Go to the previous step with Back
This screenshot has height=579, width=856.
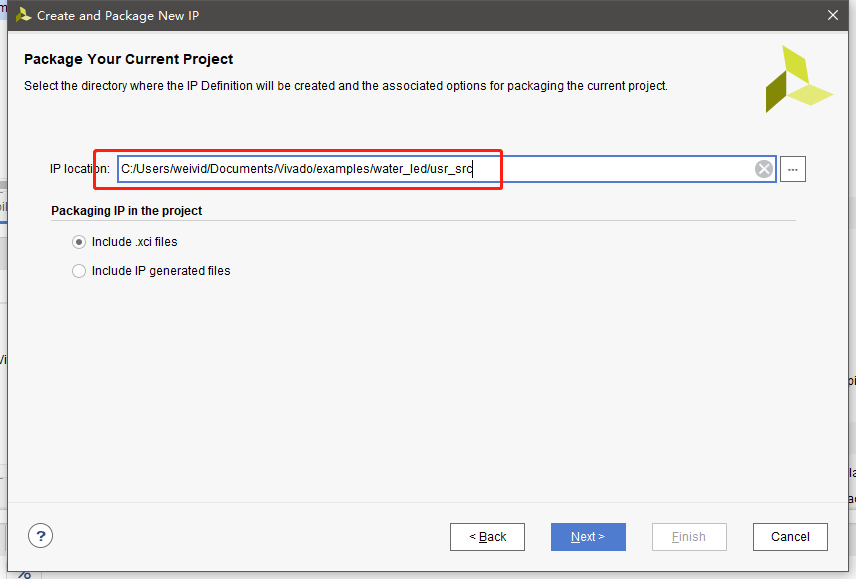tap(488, 537)
